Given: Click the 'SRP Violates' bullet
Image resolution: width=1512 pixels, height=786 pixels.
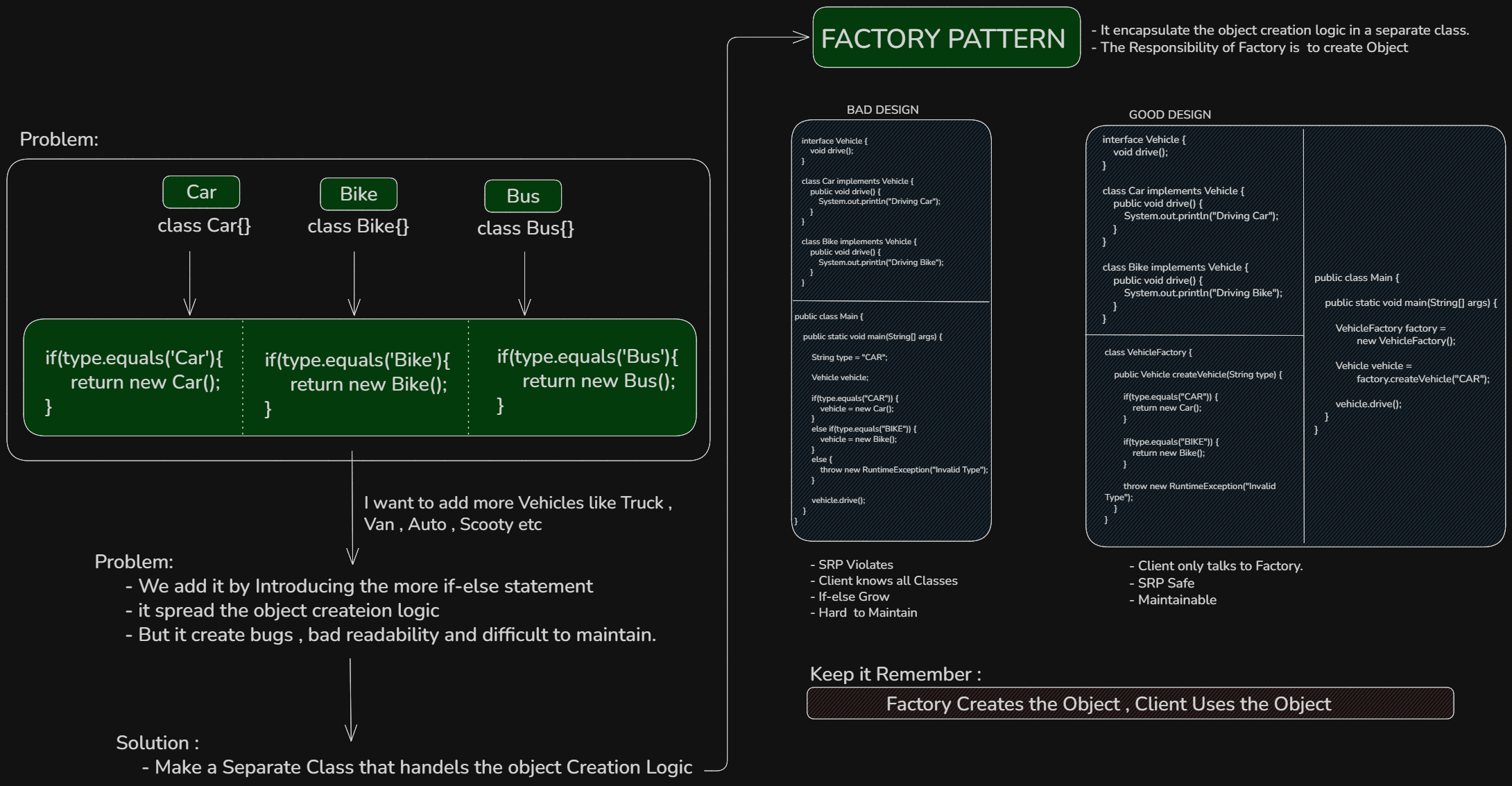Looking at the screenshot, I should click(852, 565).
